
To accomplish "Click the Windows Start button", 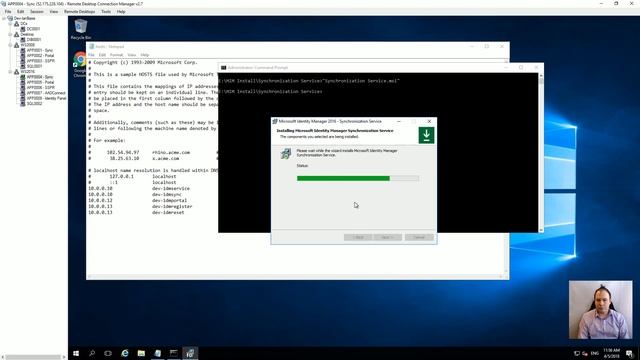I will click(x=76, y=353).
